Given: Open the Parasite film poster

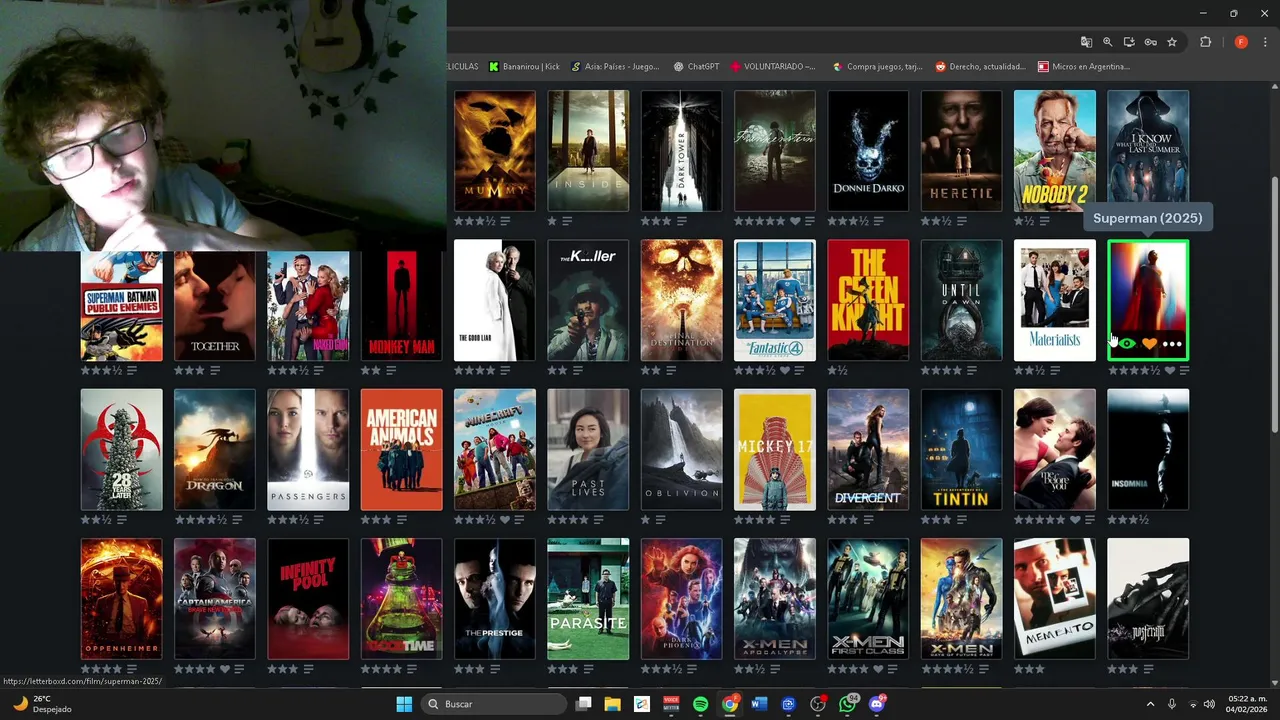Looking at the screenshot, I should point(588,599).
